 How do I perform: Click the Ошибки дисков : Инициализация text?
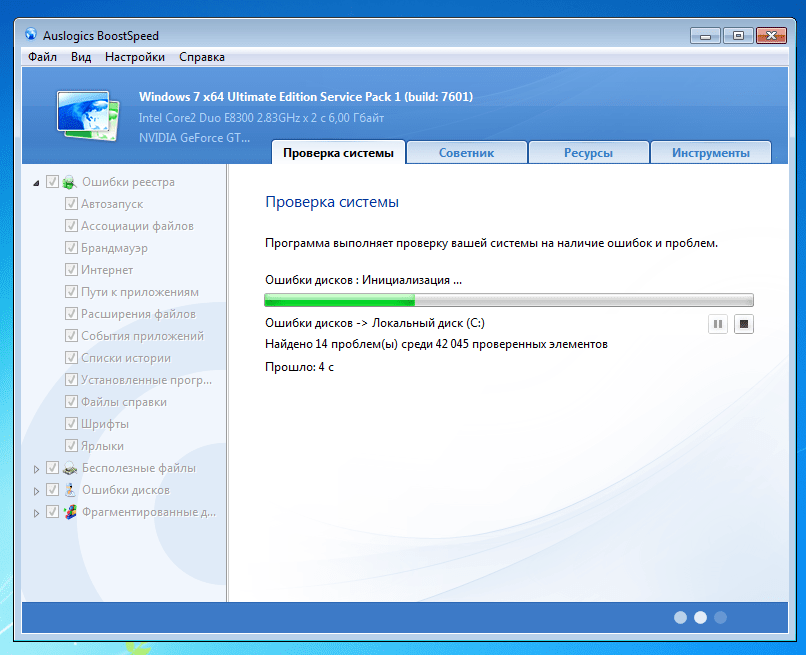pyautogui.click(x=363, y=280)
